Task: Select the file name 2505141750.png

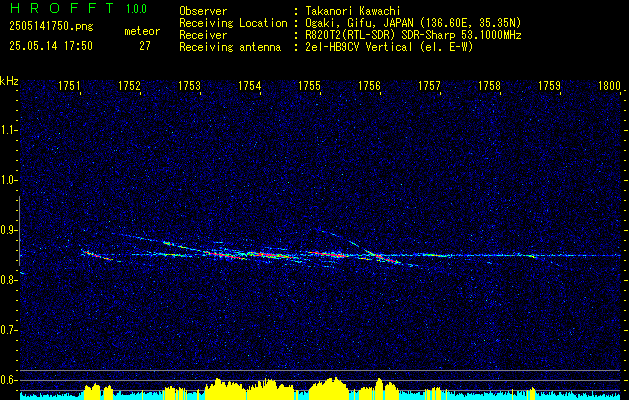Action: 51,26
